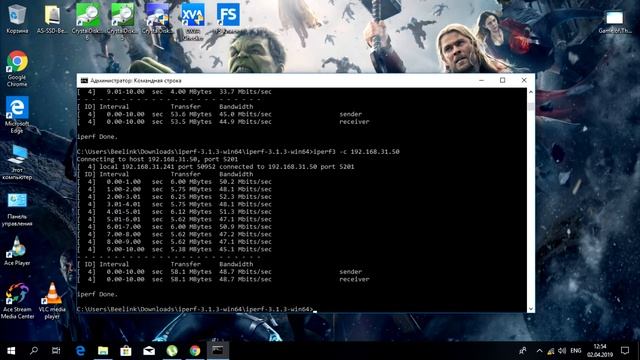640x360 pixels.
Task: Open the AS-SSD-Be... folder on desktop
Action: 52,18
